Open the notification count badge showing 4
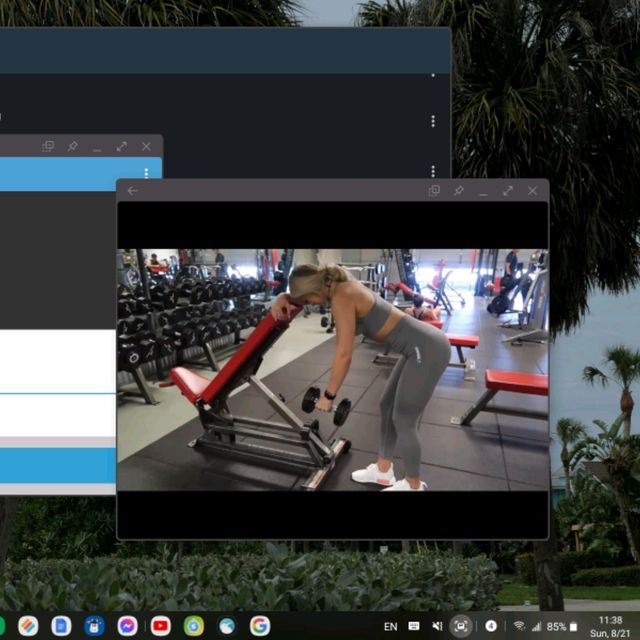The height and width of the screenshot is (640, 640). [x=491, y=626]
